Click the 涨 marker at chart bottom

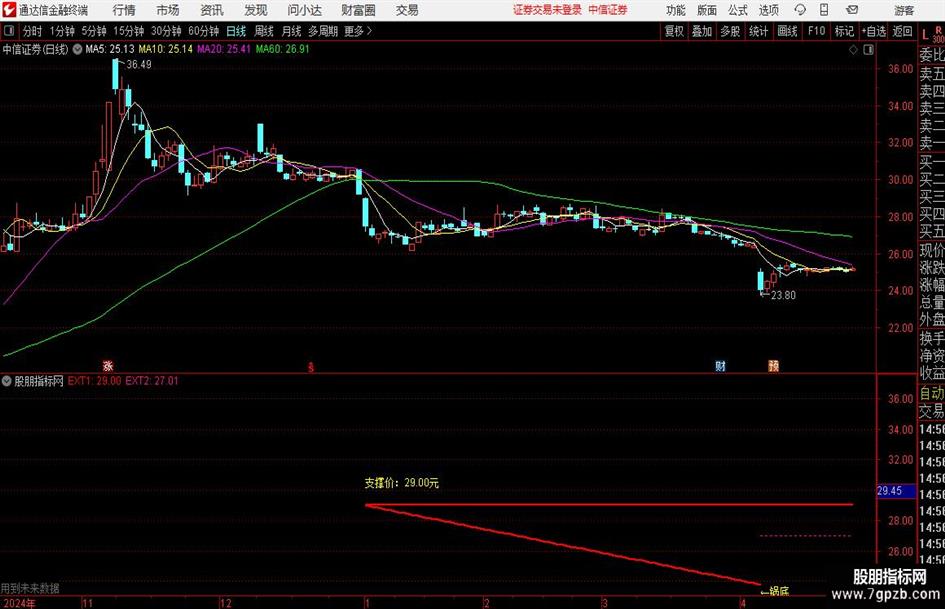click(x=108, y=365)
